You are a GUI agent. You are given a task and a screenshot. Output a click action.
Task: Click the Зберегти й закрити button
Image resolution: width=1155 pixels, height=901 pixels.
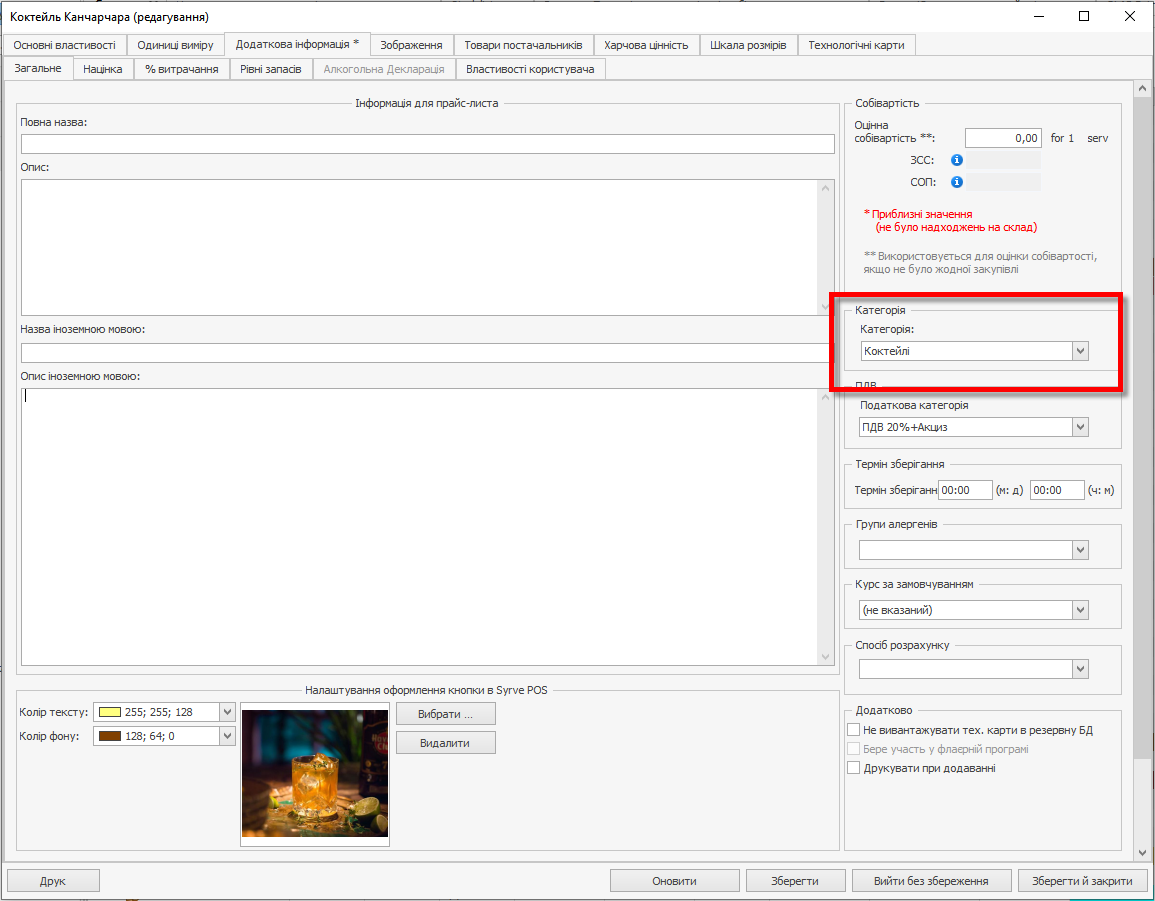pos(1082,881)
